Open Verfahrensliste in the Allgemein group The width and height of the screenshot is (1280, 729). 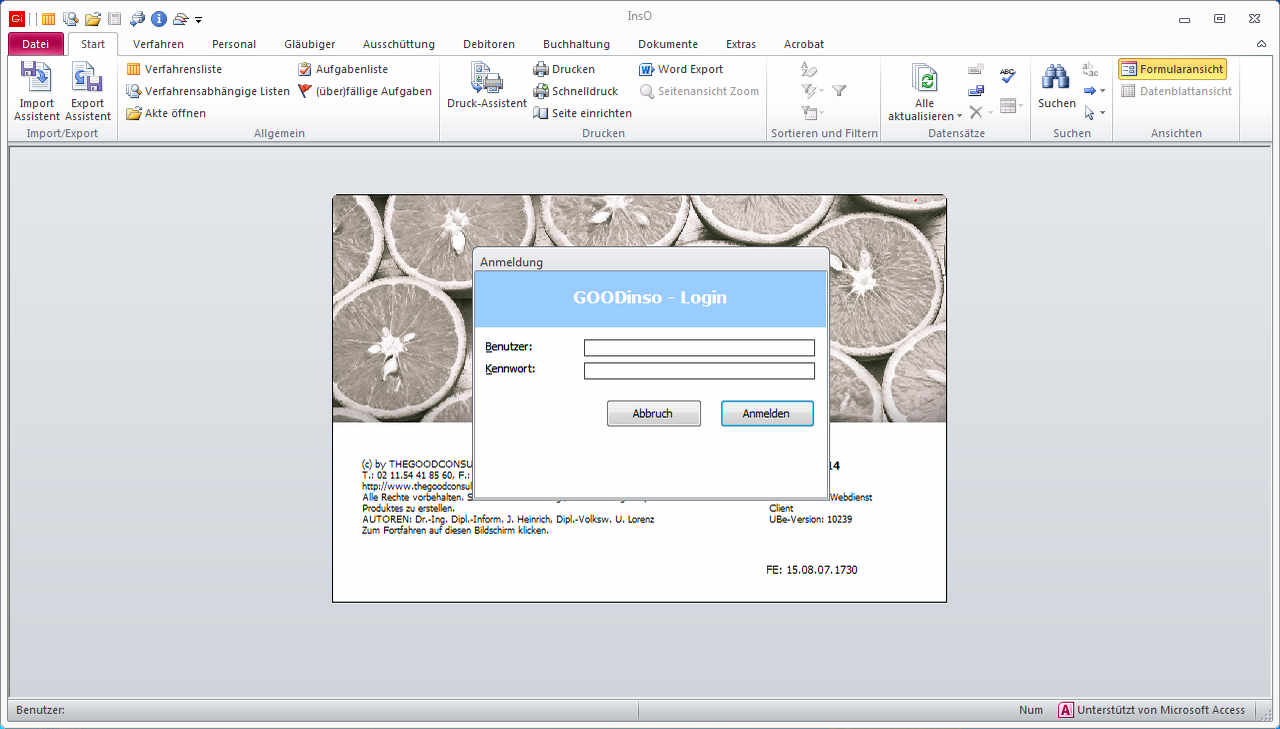click(x=174, y=69)
